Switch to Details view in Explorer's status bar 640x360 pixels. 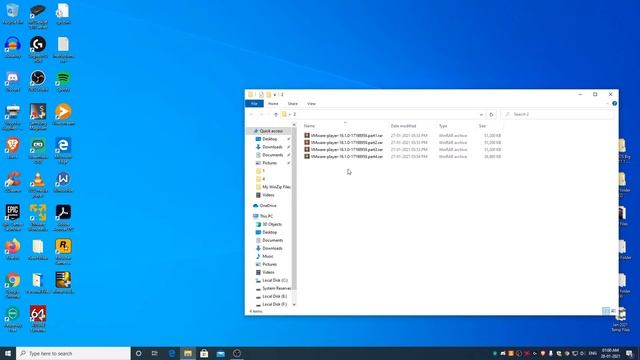(606, 311)
